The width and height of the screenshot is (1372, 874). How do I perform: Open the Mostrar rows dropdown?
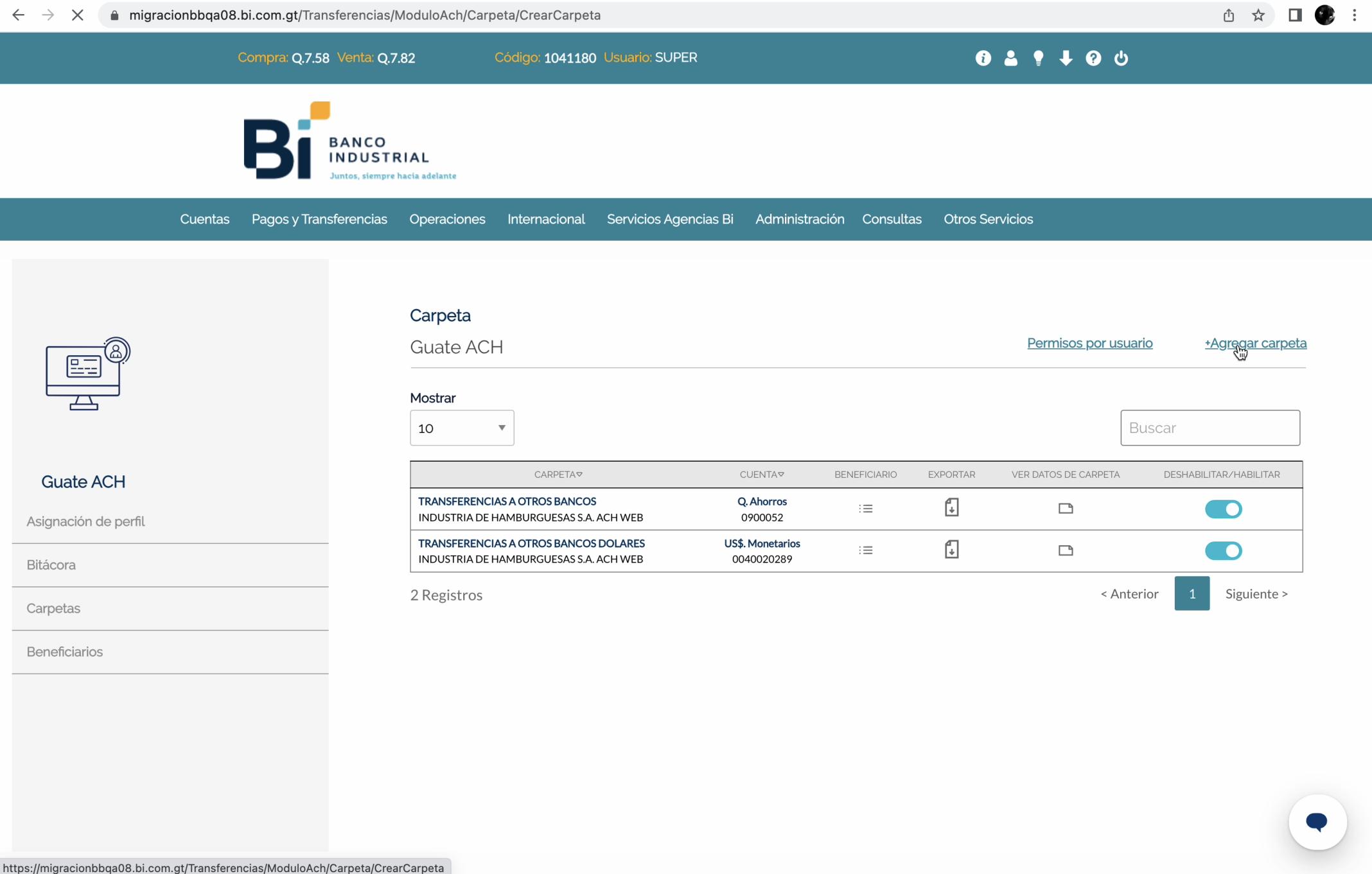(462, 428)
